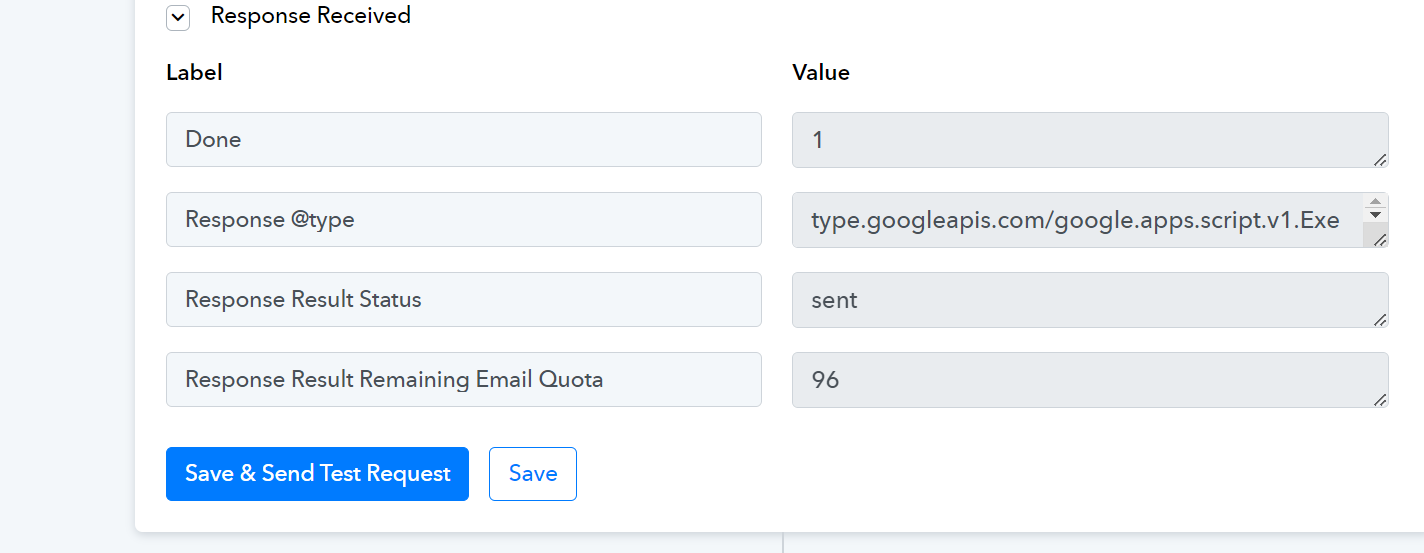
Task: Select the Done label field
Action: pyautogui.click(x=464, y=140)
